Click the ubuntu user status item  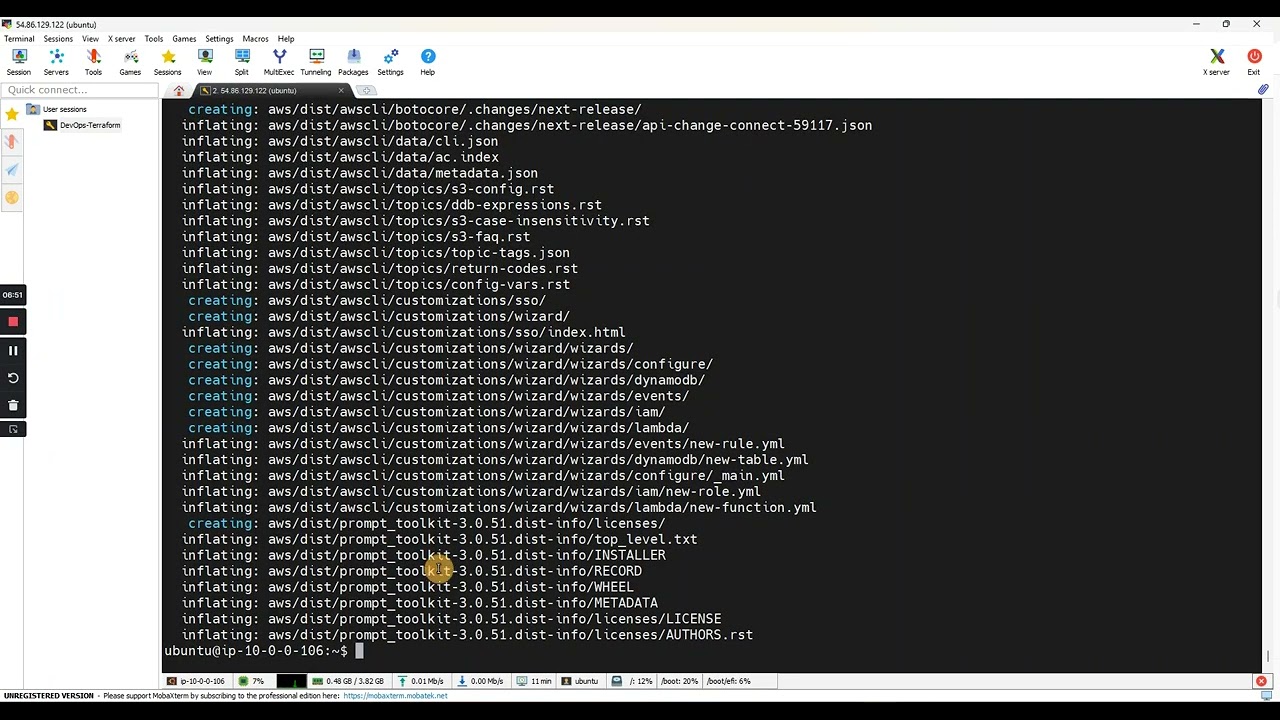580,681
